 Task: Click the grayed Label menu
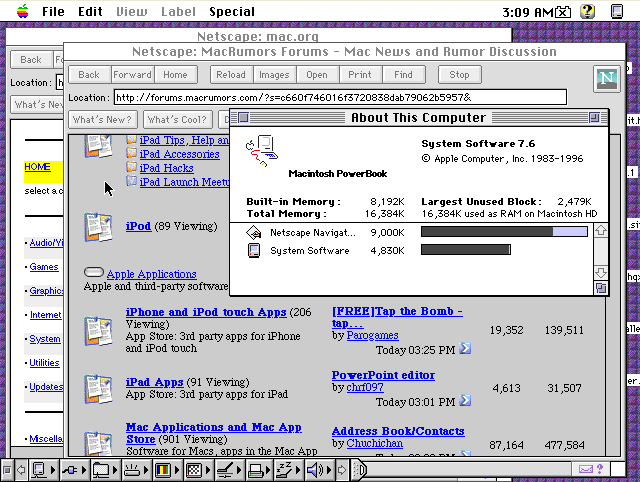pos(178,11)
